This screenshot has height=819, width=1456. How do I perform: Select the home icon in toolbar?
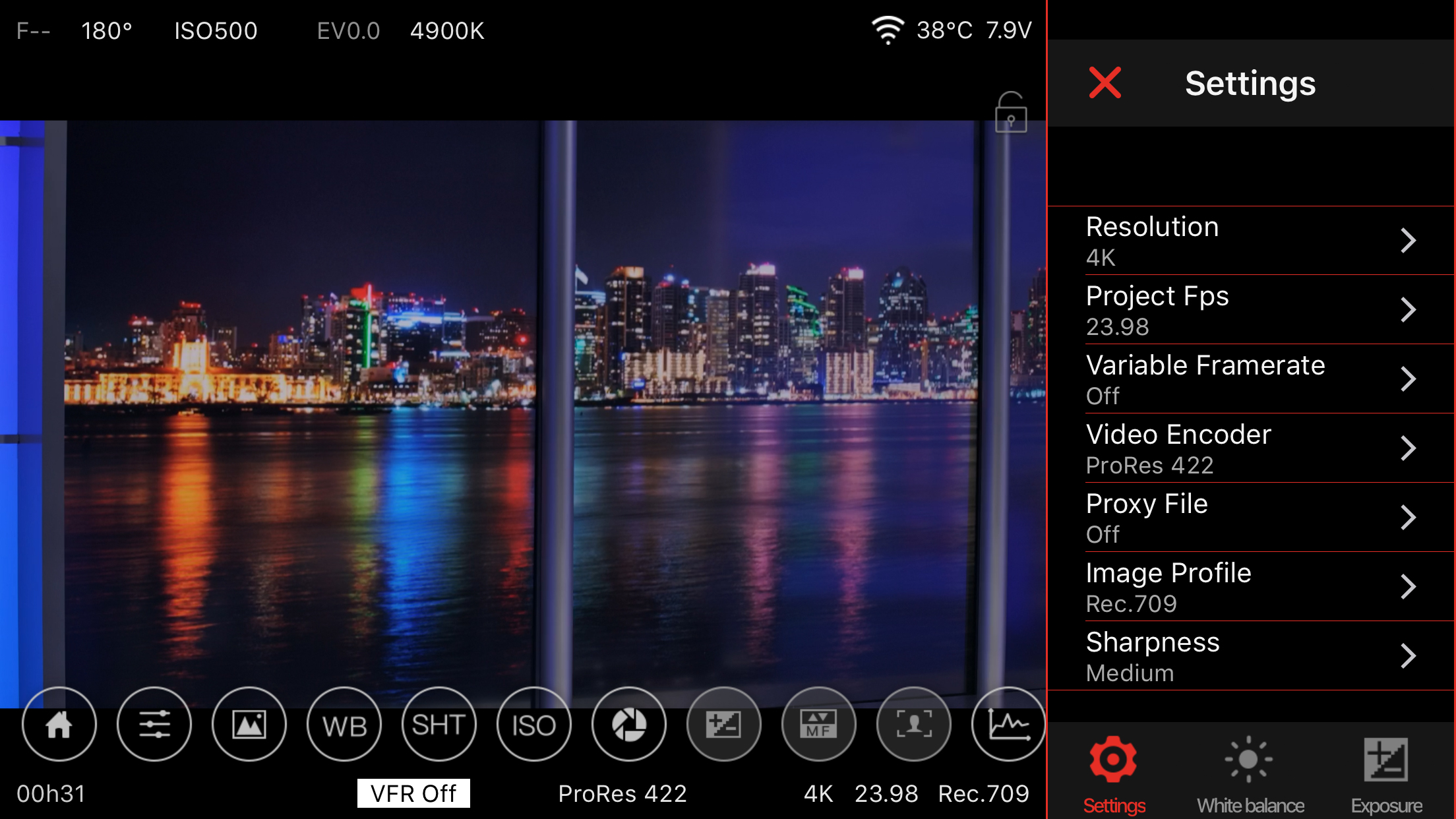point(59,724)
